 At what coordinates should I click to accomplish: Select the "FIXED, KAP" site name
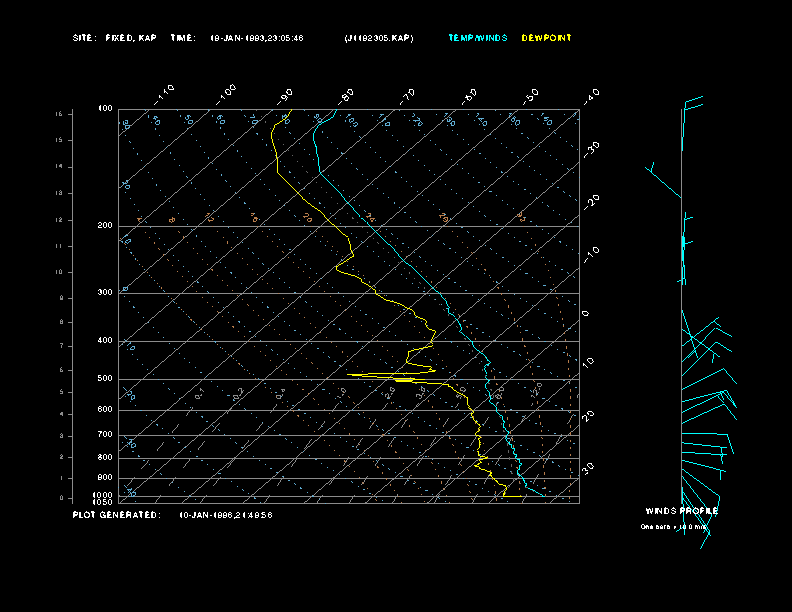click(x=131, y=38)
